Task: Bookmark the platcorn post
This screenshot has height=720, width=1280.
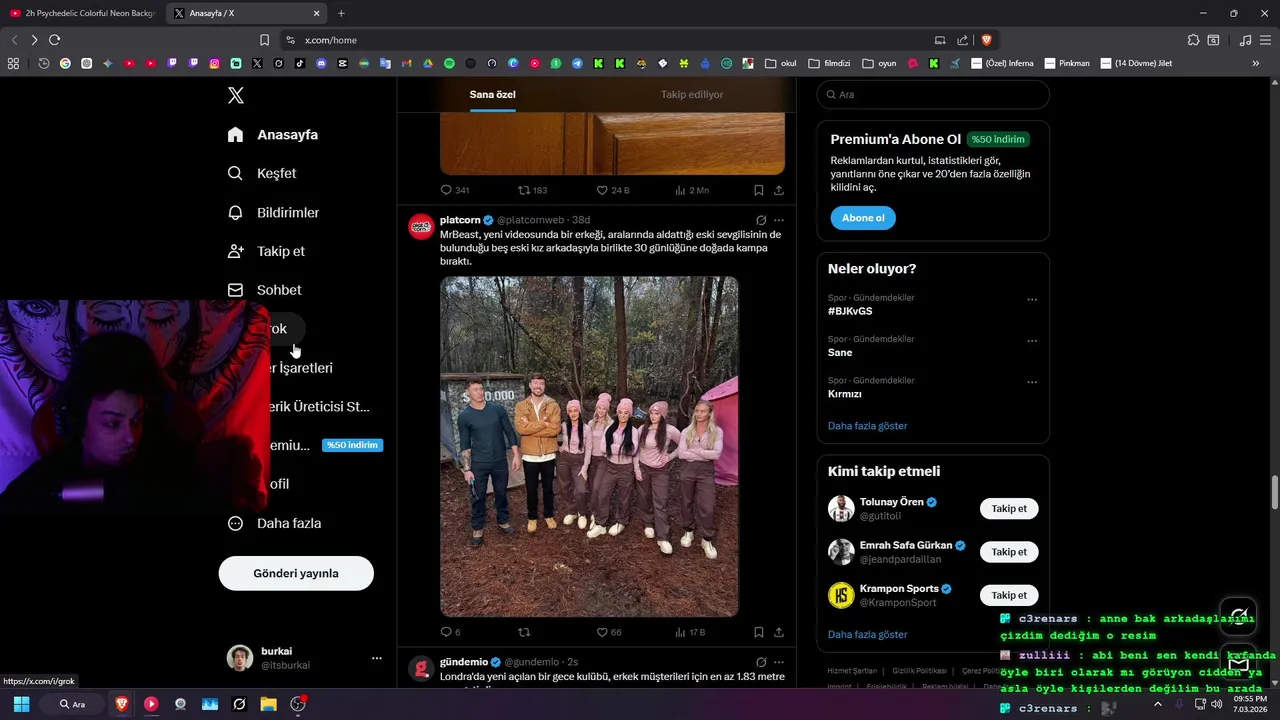Action: pyautogui.click(x=759, y=632)
